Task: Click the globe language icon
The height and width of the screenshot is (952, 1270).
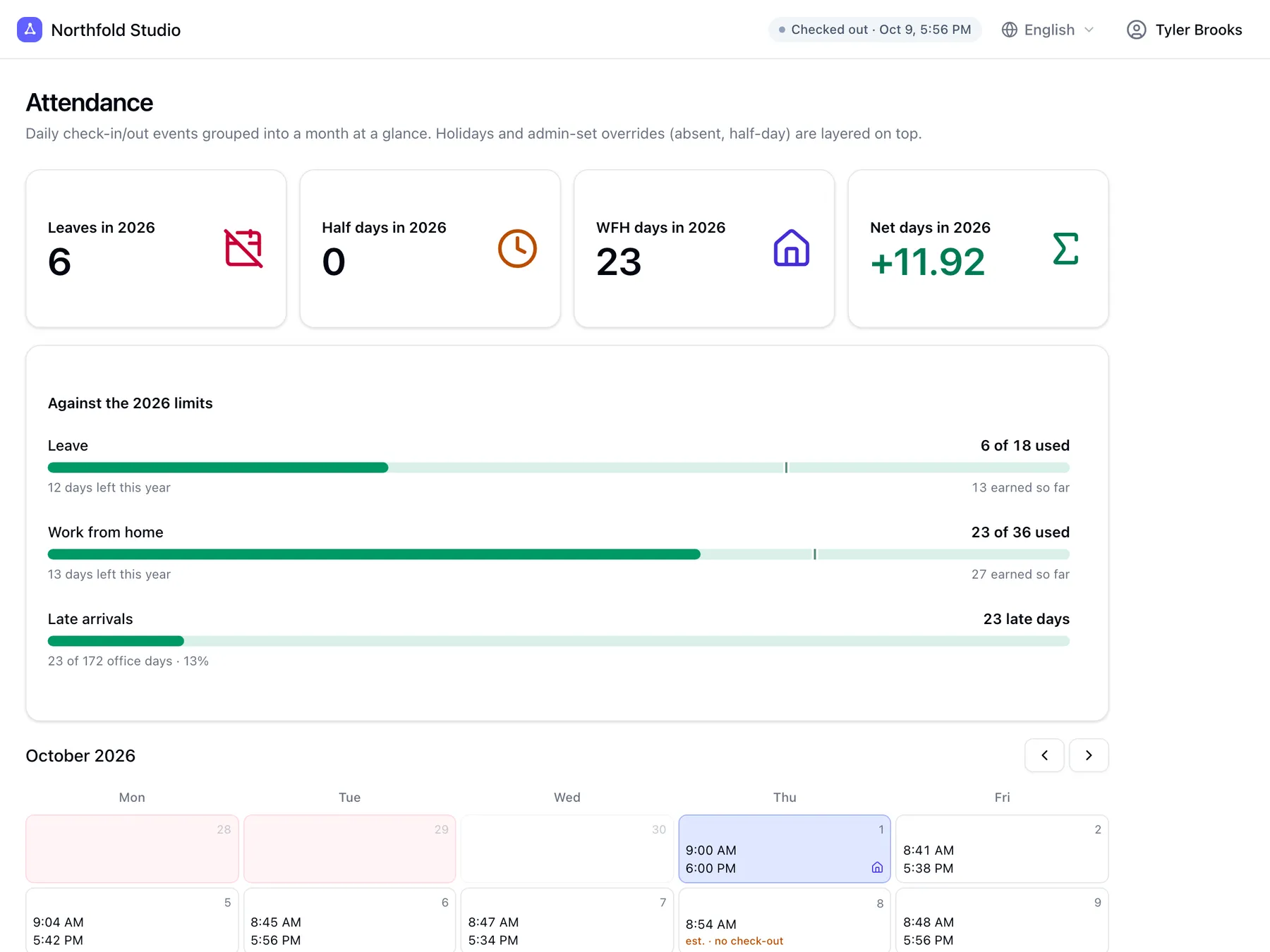Action: (x=1010, y=30)
